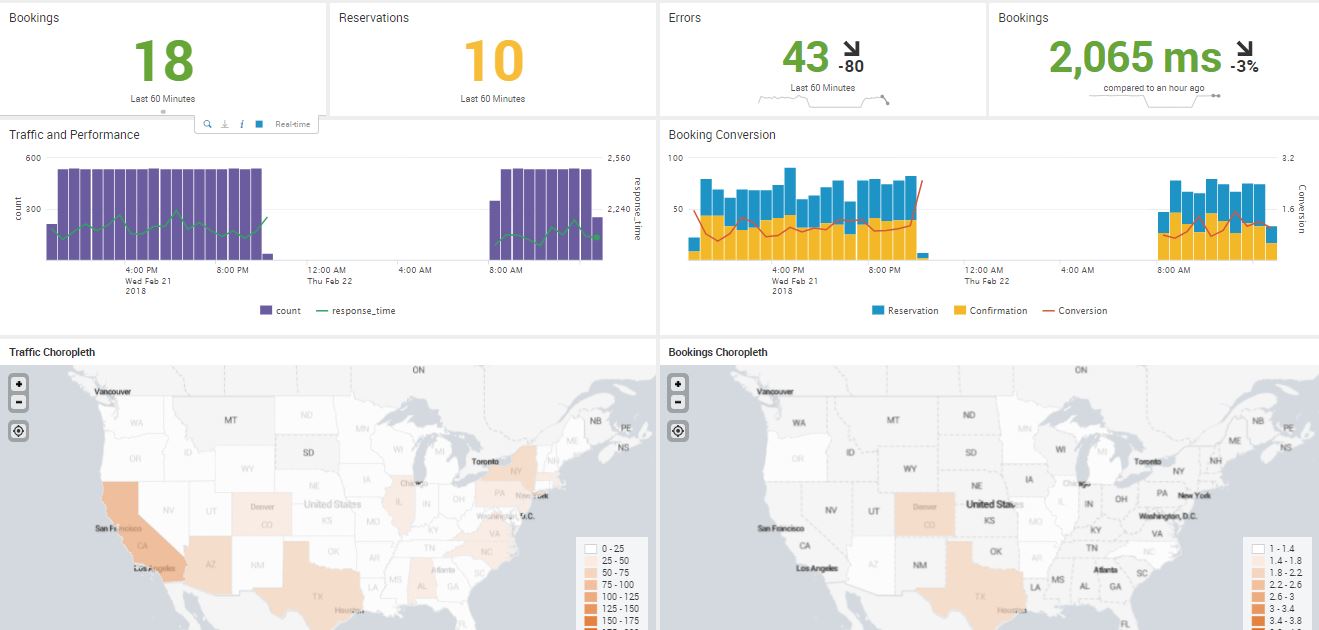The height and width of the screenshot is (630, 1319).
Task: Select Montana on the Bookings Choropleth map
Action: [893, 421]
